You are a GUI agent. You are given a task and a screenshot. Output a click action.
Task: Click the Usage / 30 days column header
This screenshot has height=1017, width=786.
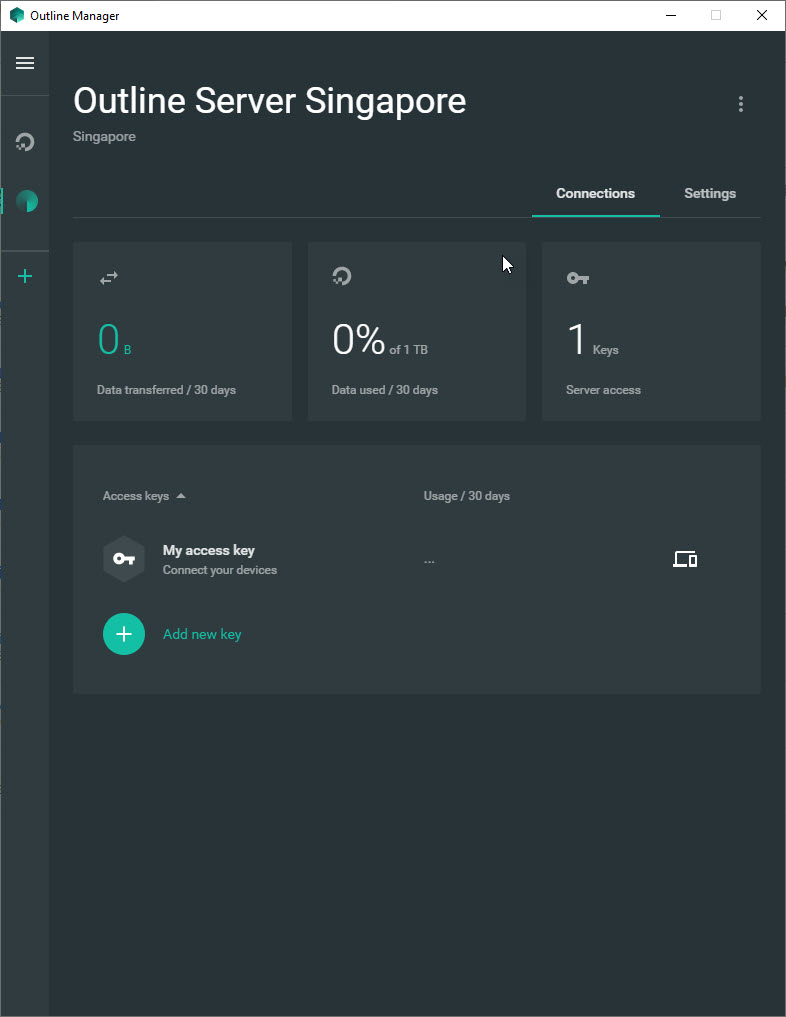(x=466, y=496)
